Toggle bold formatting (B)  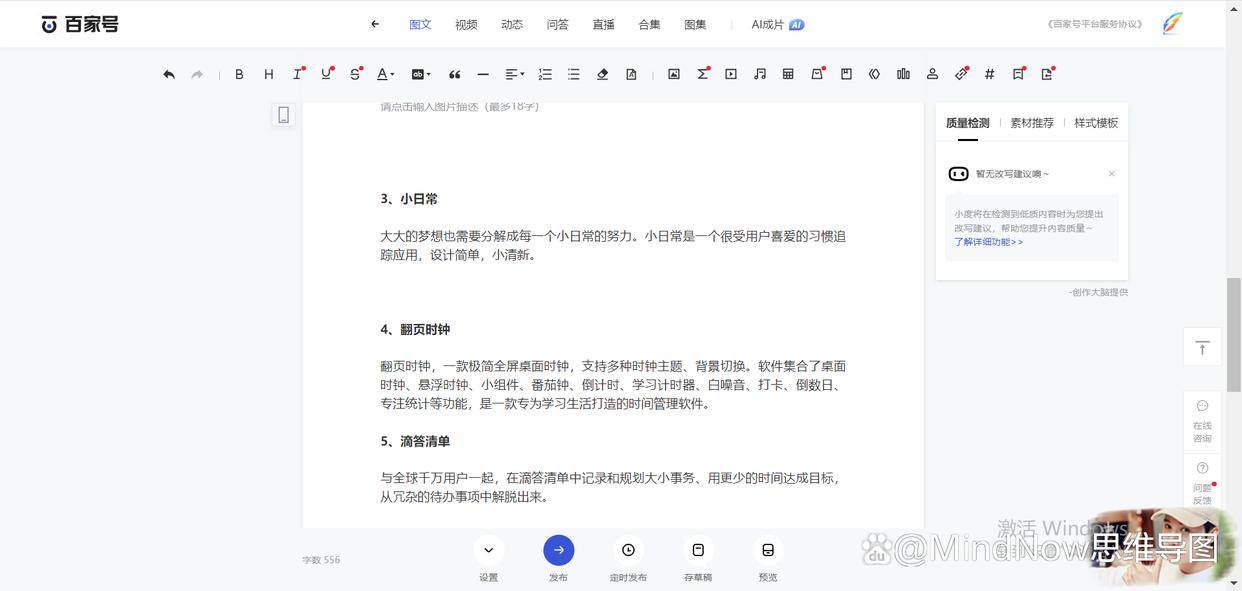(239, 74)
